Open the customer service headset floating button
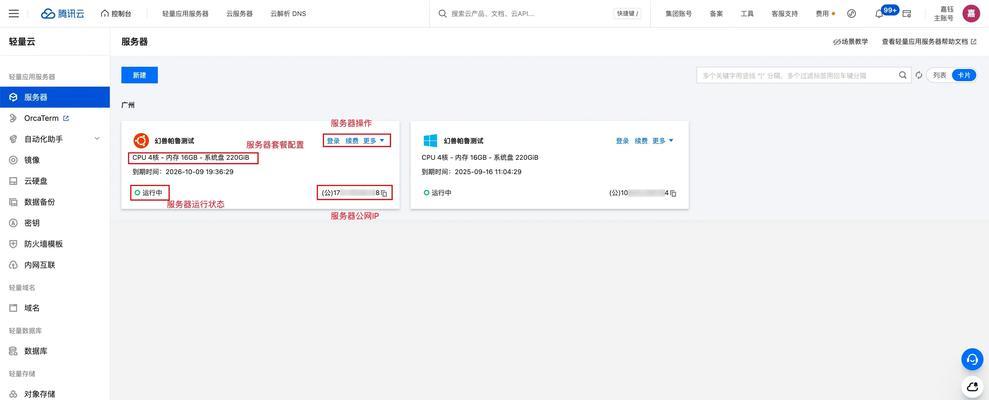 tap(972, 359)
